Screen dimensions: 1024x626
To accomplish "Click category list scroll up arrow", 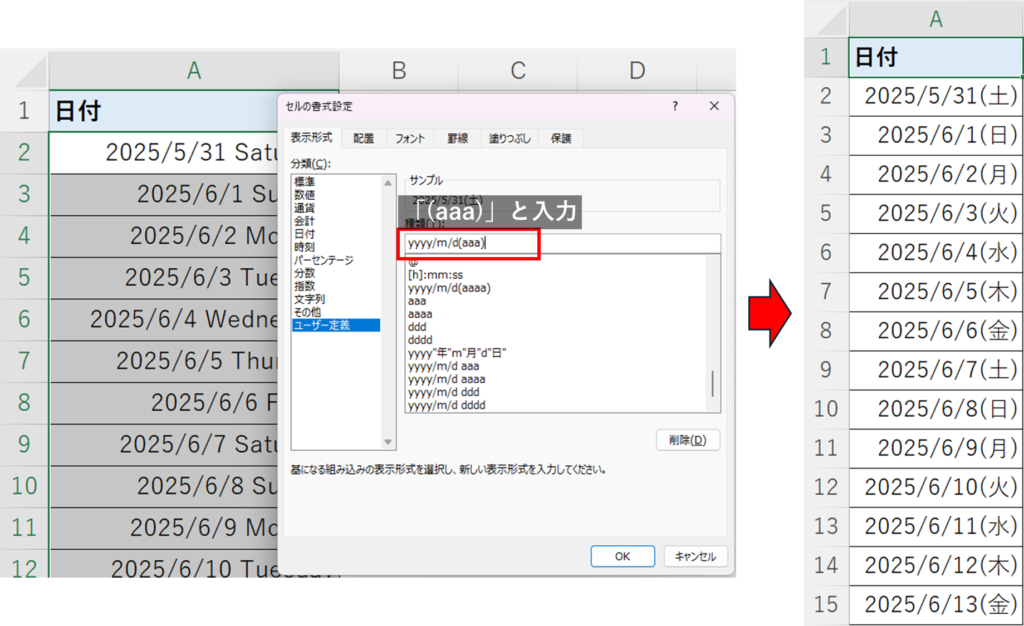I will [x=388, y=183].
